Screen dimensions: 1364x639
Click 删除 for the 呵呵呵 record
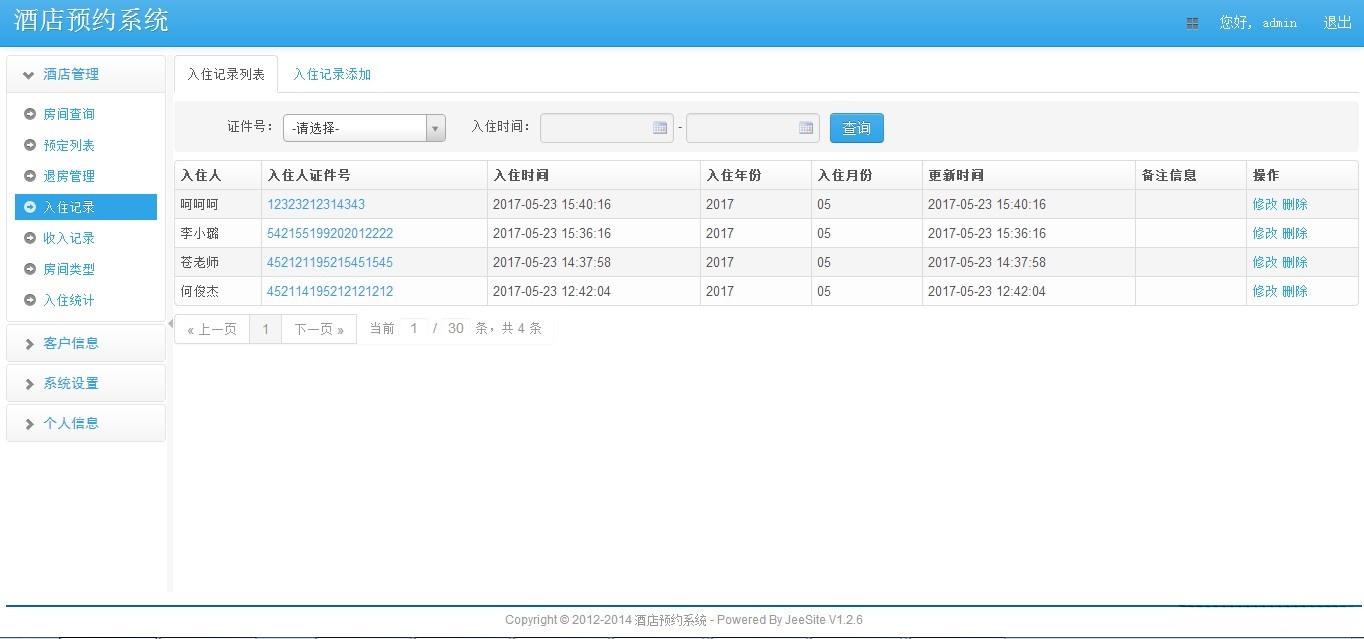[1295, 204]
